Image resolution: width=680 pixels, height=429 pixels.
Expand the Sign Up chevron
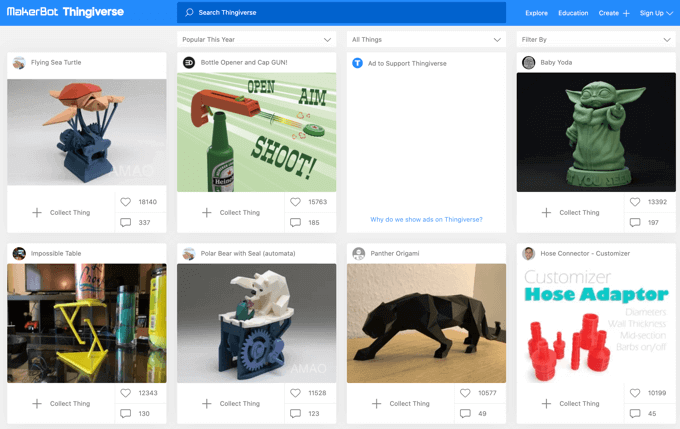[669, 13]
